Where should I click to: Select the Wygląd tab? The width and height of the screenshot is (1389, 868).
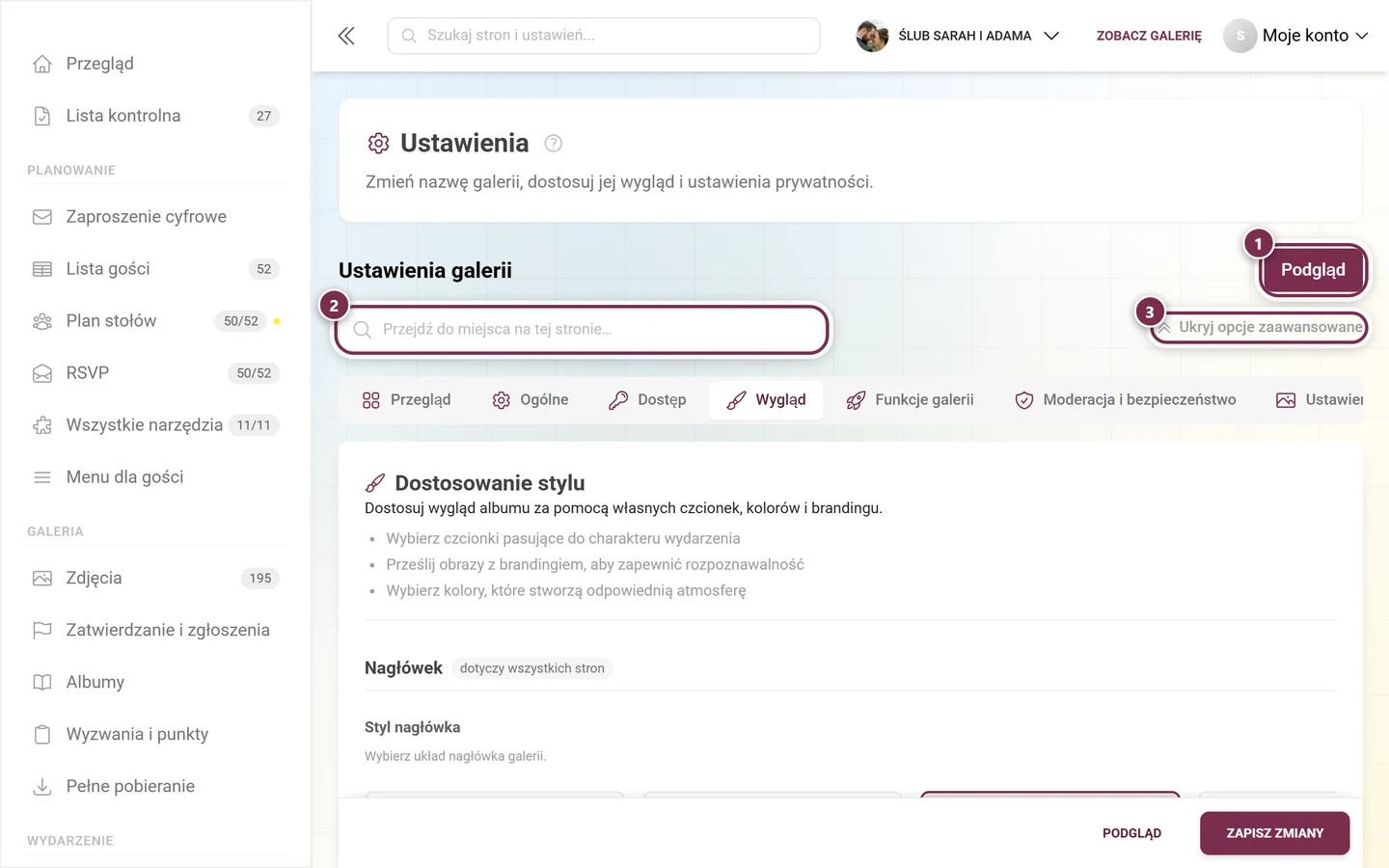pyautogui.click(x=766, y=400)
